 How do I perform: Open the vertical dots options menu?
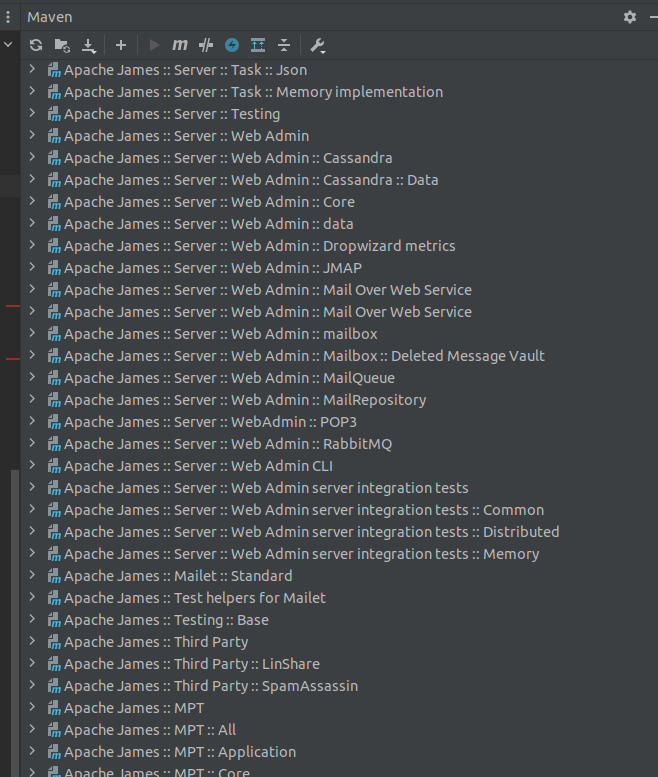tap(8, 17)
